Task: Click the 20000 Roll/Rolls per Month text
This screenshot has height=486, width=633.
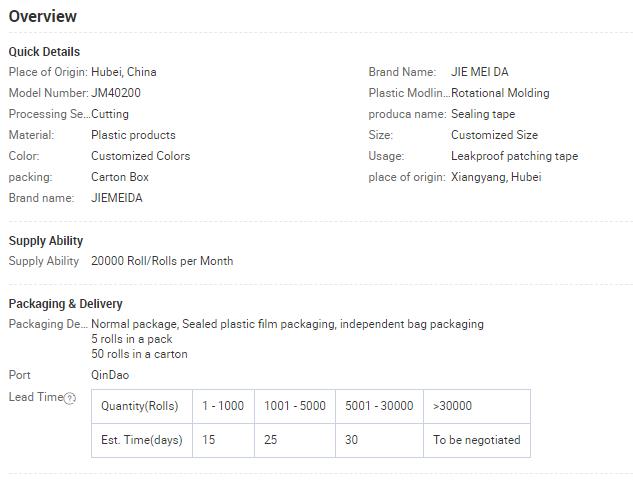Action: 162,261
